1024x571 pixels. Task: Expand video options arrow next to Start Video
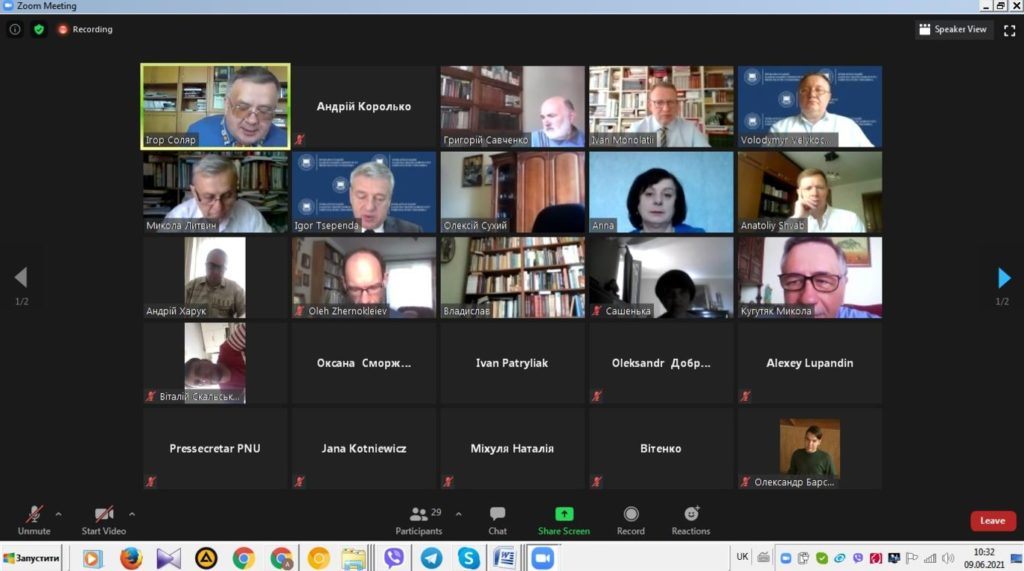[132, 514]
